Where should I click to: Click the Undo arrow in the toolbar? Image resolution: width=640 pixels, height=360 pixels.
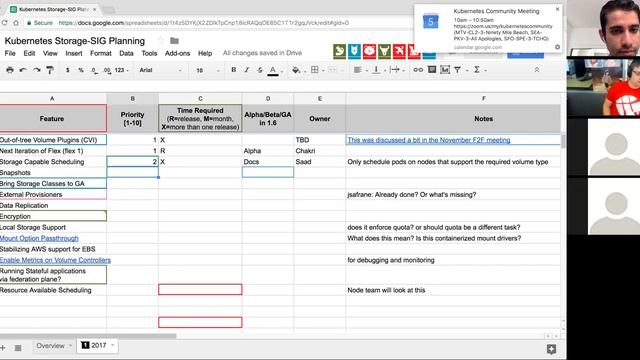point(23,70)
